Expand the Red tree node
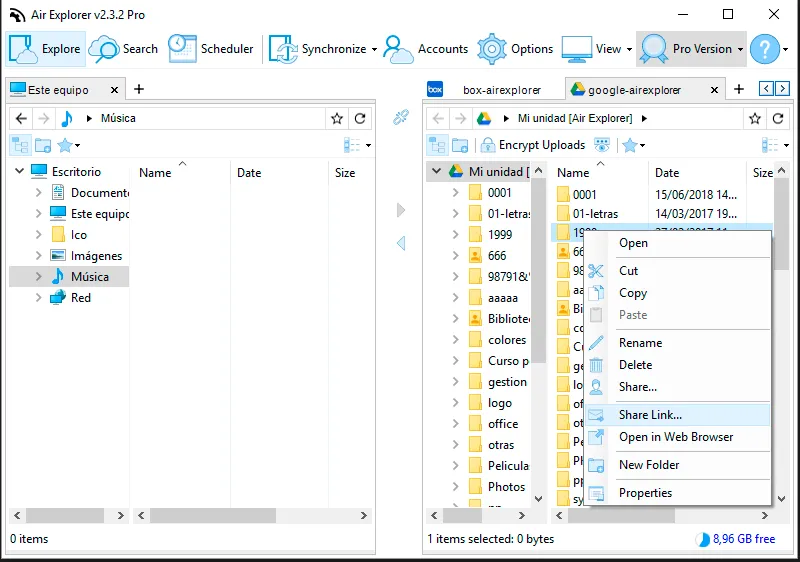The width and height of the screenshot is (800, 562). pyautogui.click(x=38, y=297)
